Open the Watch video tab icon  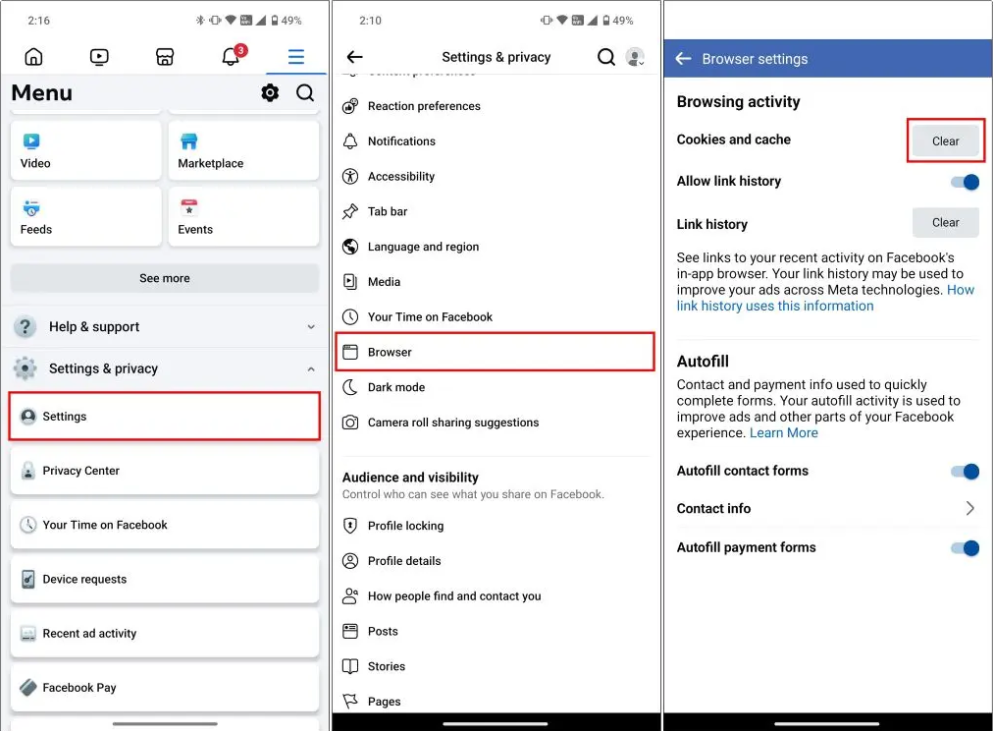click(99, 57)
